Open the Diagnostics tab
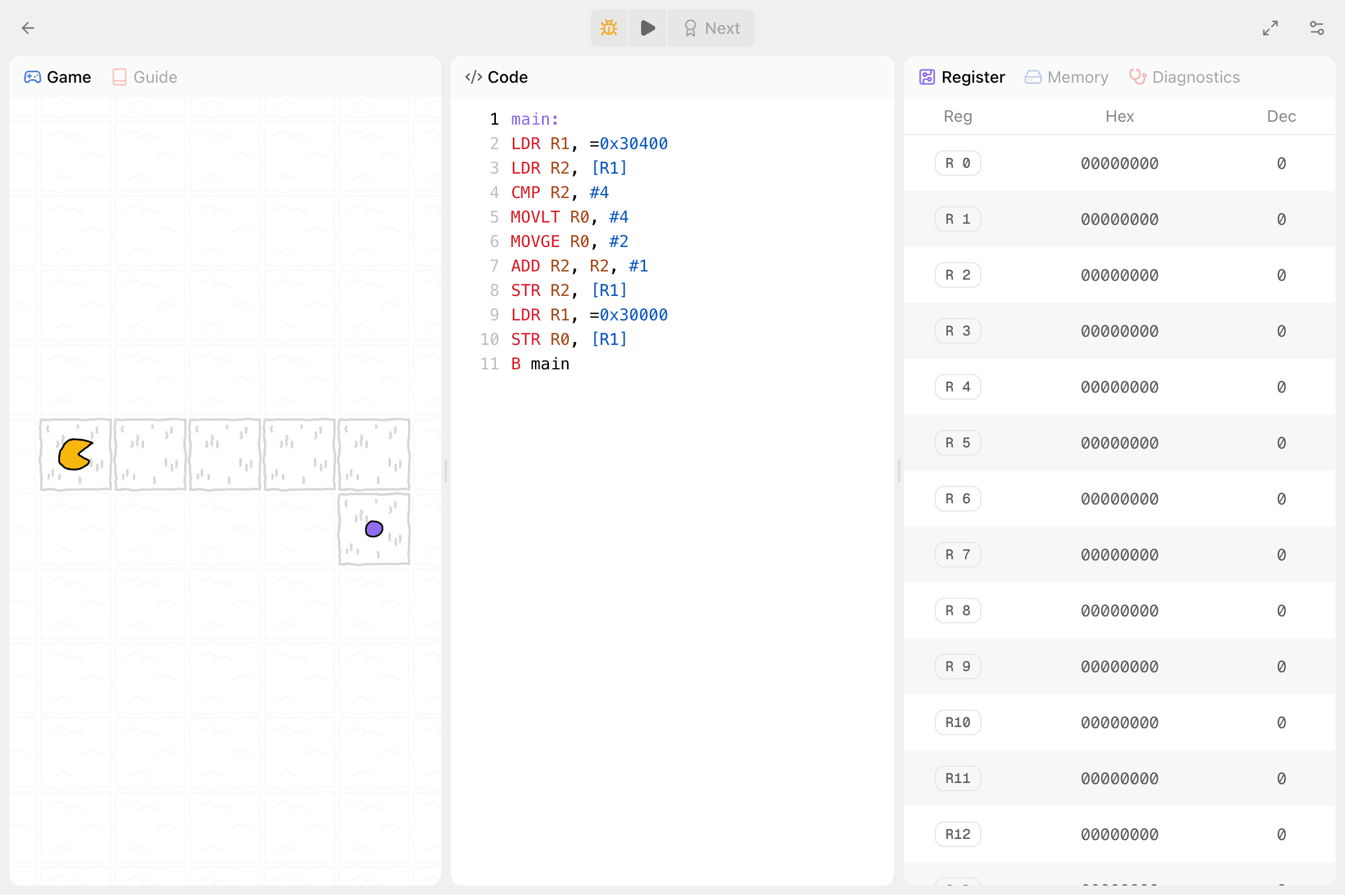 (x=1196, y=76)
